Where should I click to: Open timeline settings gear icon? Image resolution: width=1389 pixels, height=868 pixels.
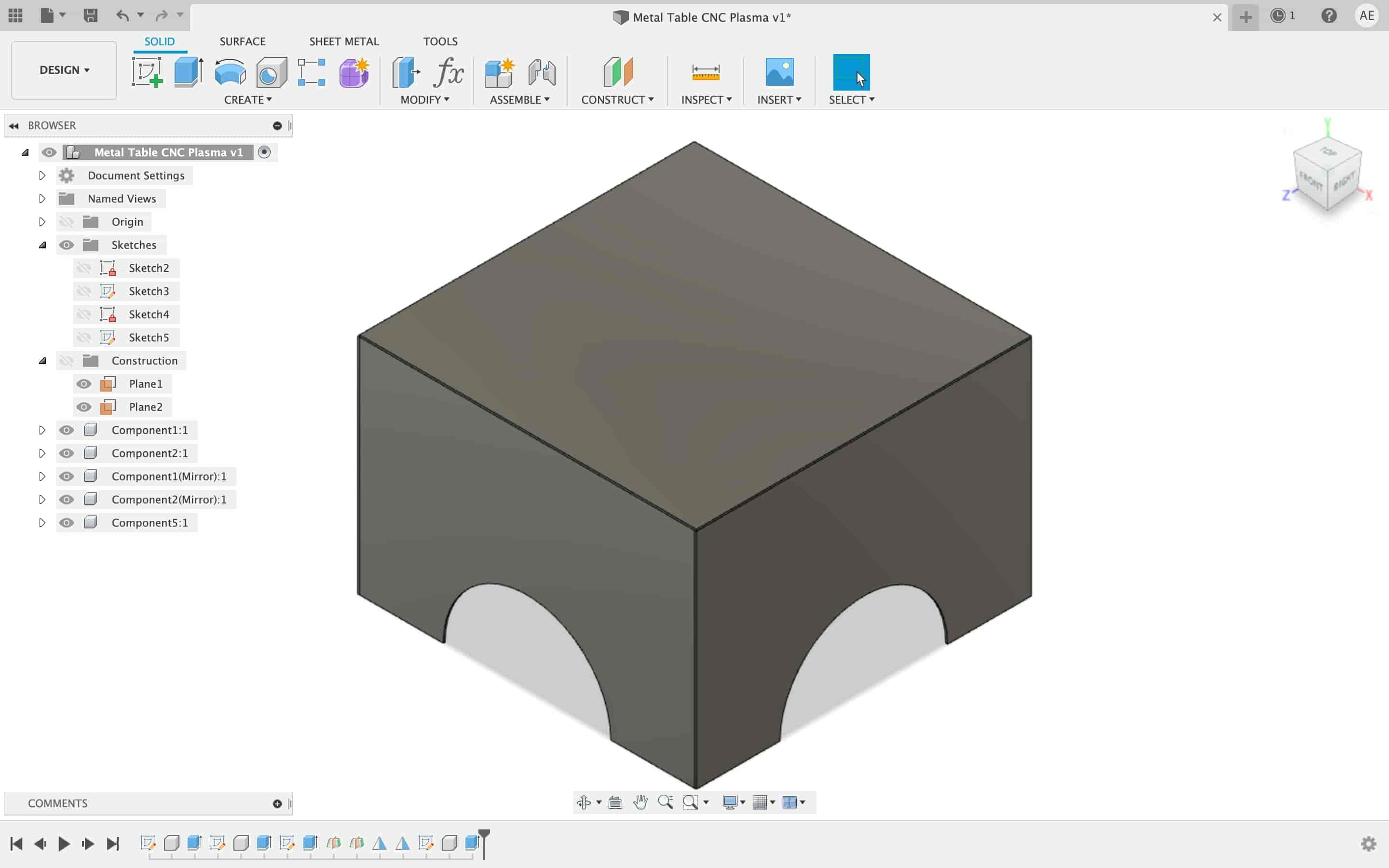click(1369, 843)
